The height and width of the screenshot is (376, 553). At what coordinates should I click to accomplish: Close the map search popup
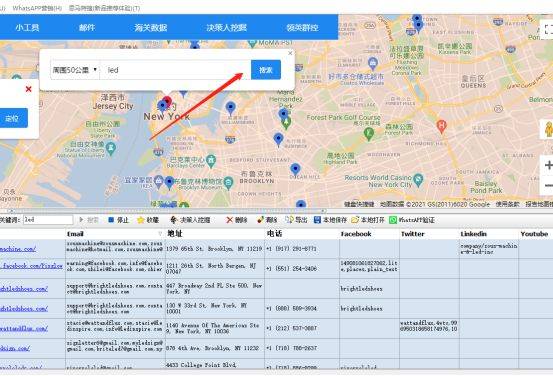[x=290, y=53]
